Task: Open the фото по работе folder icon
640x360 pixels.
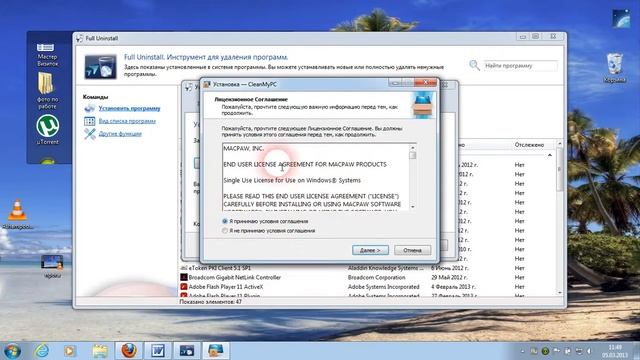Action: 47,90
